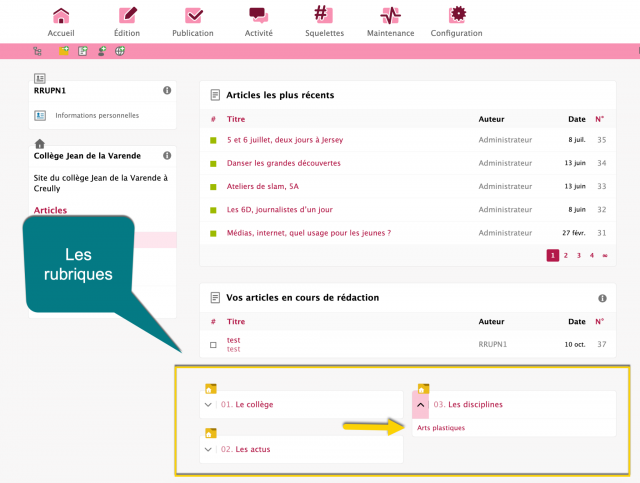The height and width of the screenshot is (483, 640).
Task: Open article Danser les grandes découvertes
Action: point(284,163)
